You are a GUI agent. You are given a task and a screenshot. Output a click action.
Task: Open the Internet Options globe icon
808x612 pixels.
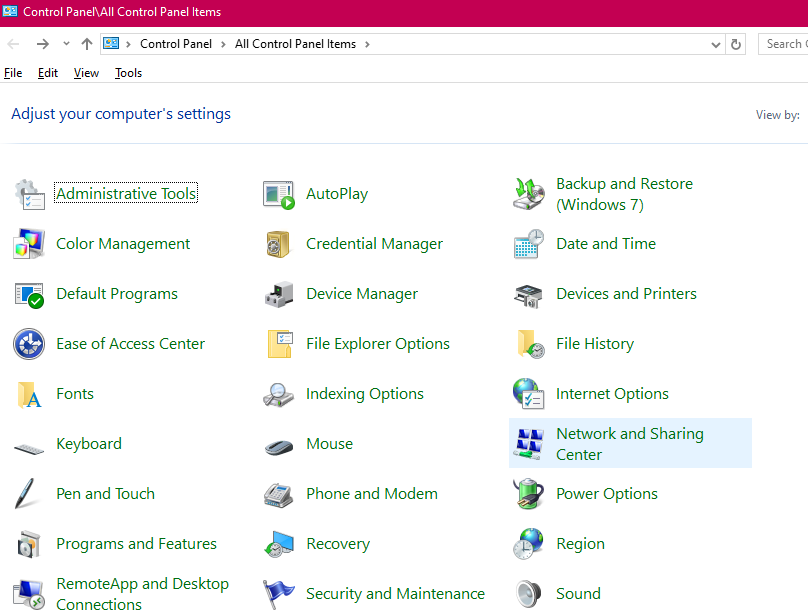(x=529, y=393)
